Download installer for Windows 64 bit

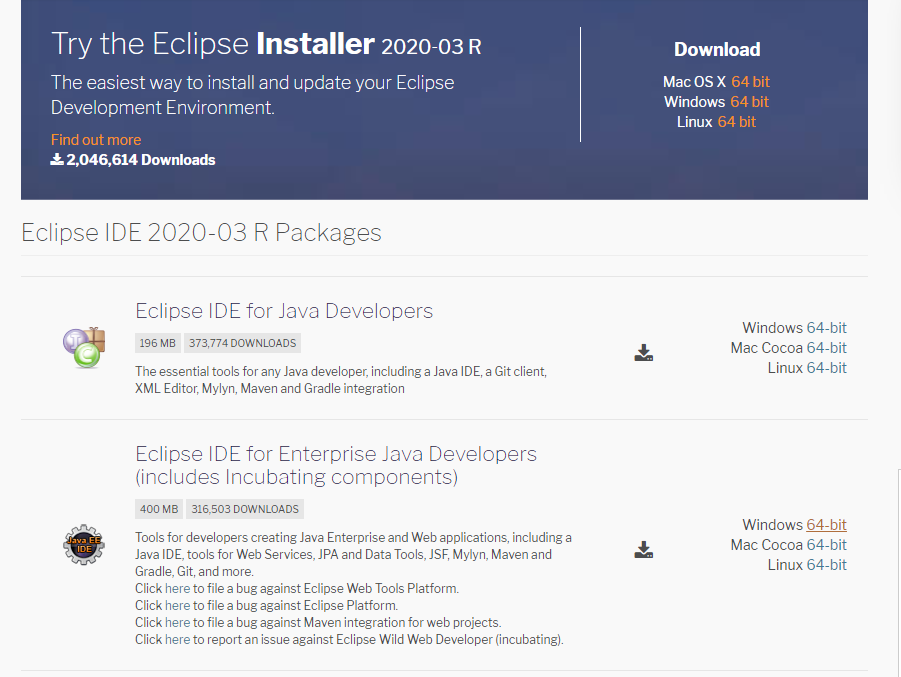tap(749, 102)
